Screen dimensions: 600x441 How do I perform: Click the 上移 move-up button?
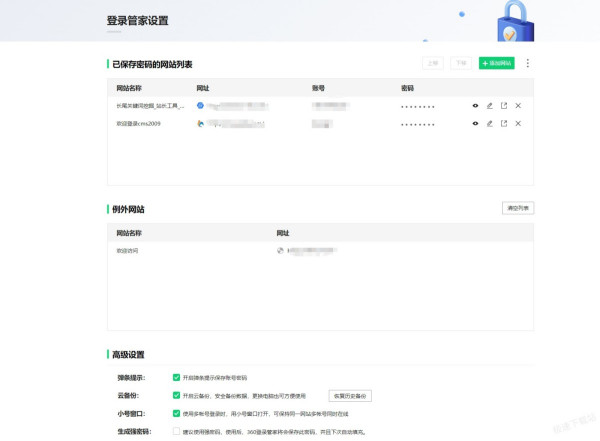(x=433, y=63)
